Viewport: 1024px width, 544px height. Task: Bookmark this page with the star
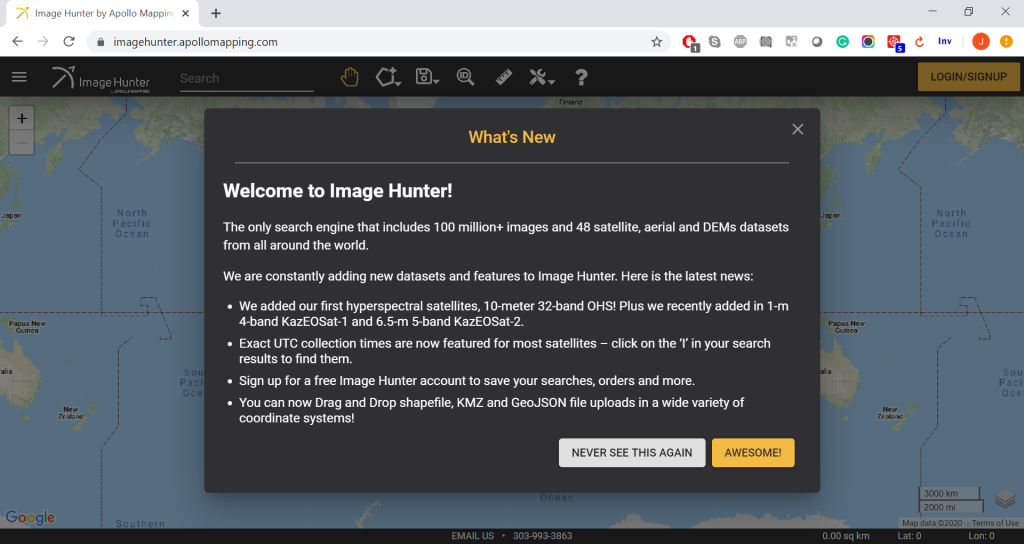656,42
